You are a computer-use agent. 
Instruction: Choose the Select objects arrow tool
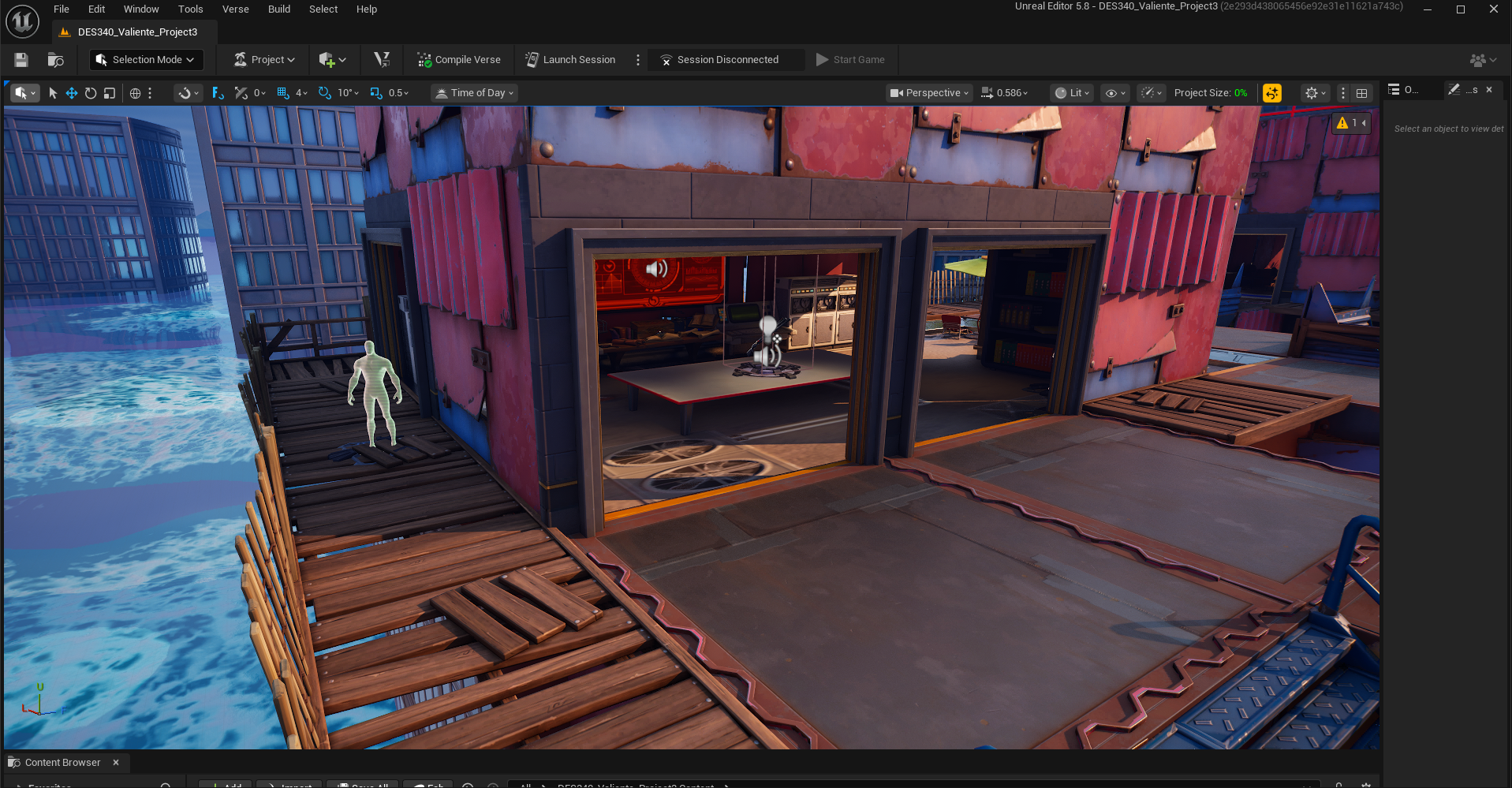click(x=53, y=93)
